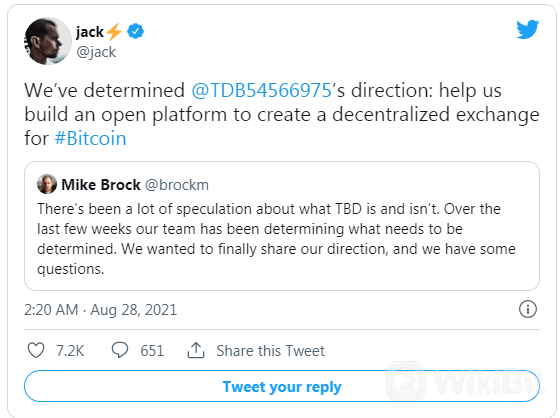Like the tweet with heart icon

pos(36,350)
